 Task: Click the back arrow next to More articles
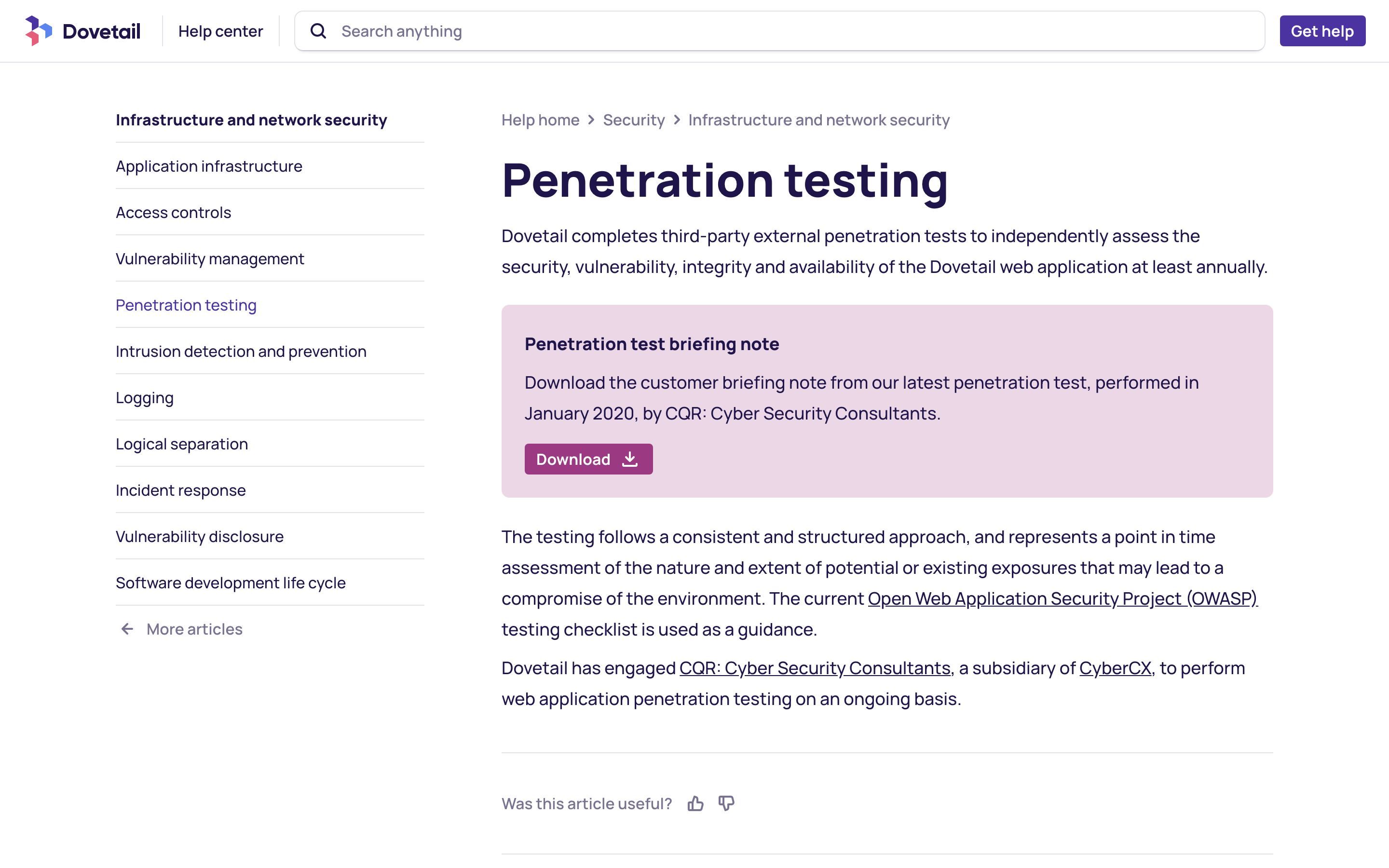coord(127,629)
